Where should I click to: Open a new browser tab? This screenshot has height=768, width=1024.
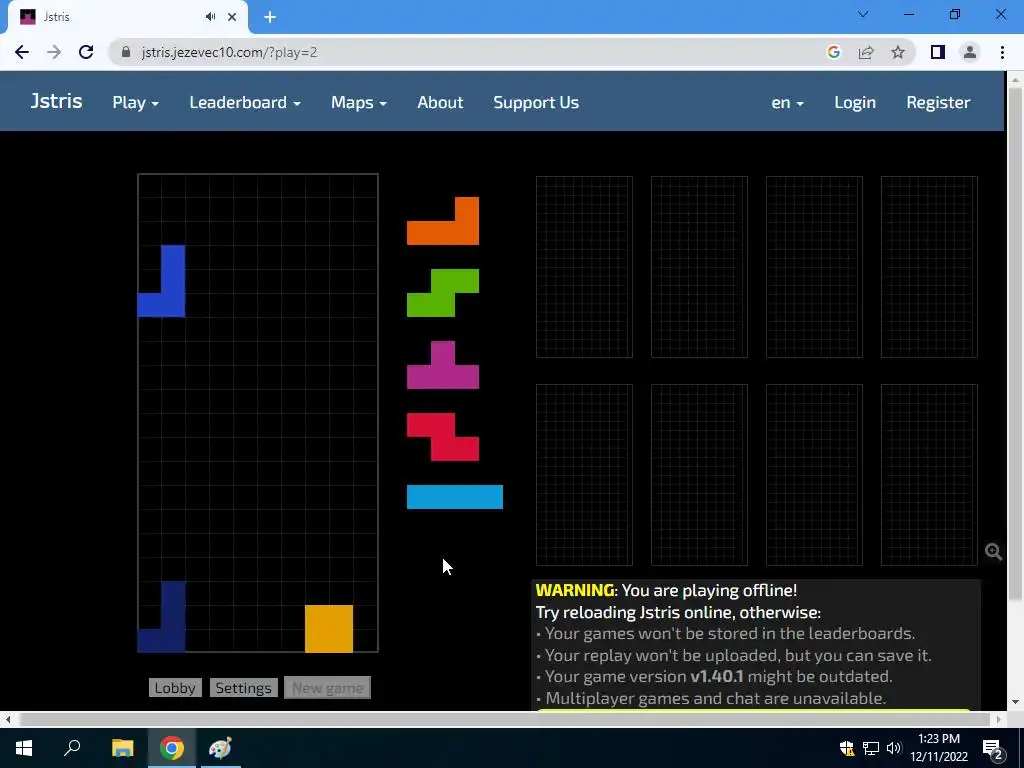270,17
